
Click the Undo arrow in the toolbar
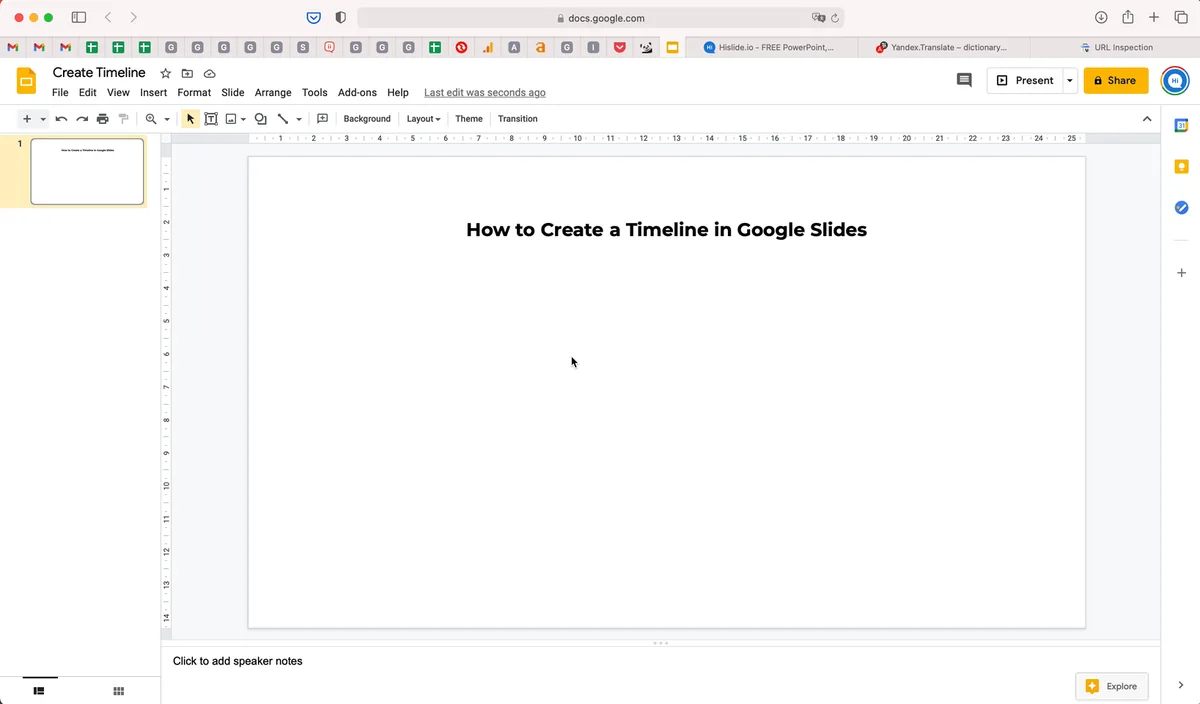[x=61, y=119]
